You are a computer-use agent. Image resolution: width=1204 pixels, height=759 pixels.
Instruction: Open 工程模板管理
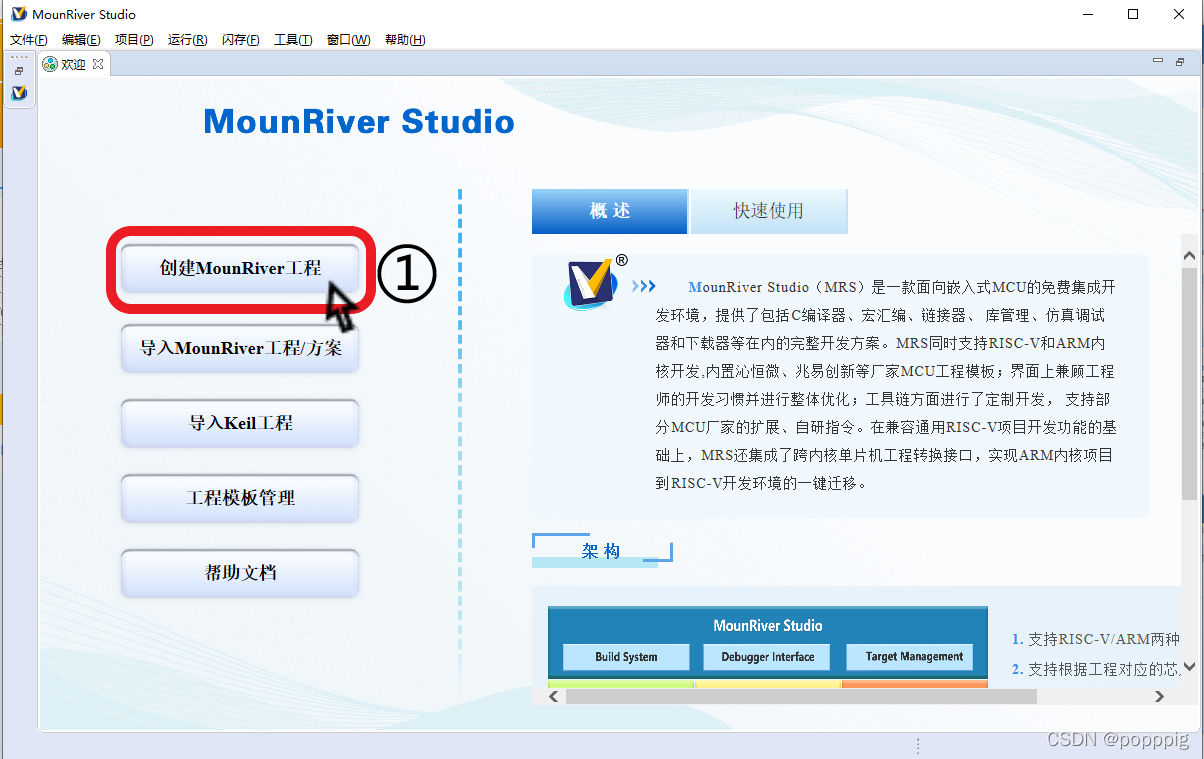[x=240, y=498]
